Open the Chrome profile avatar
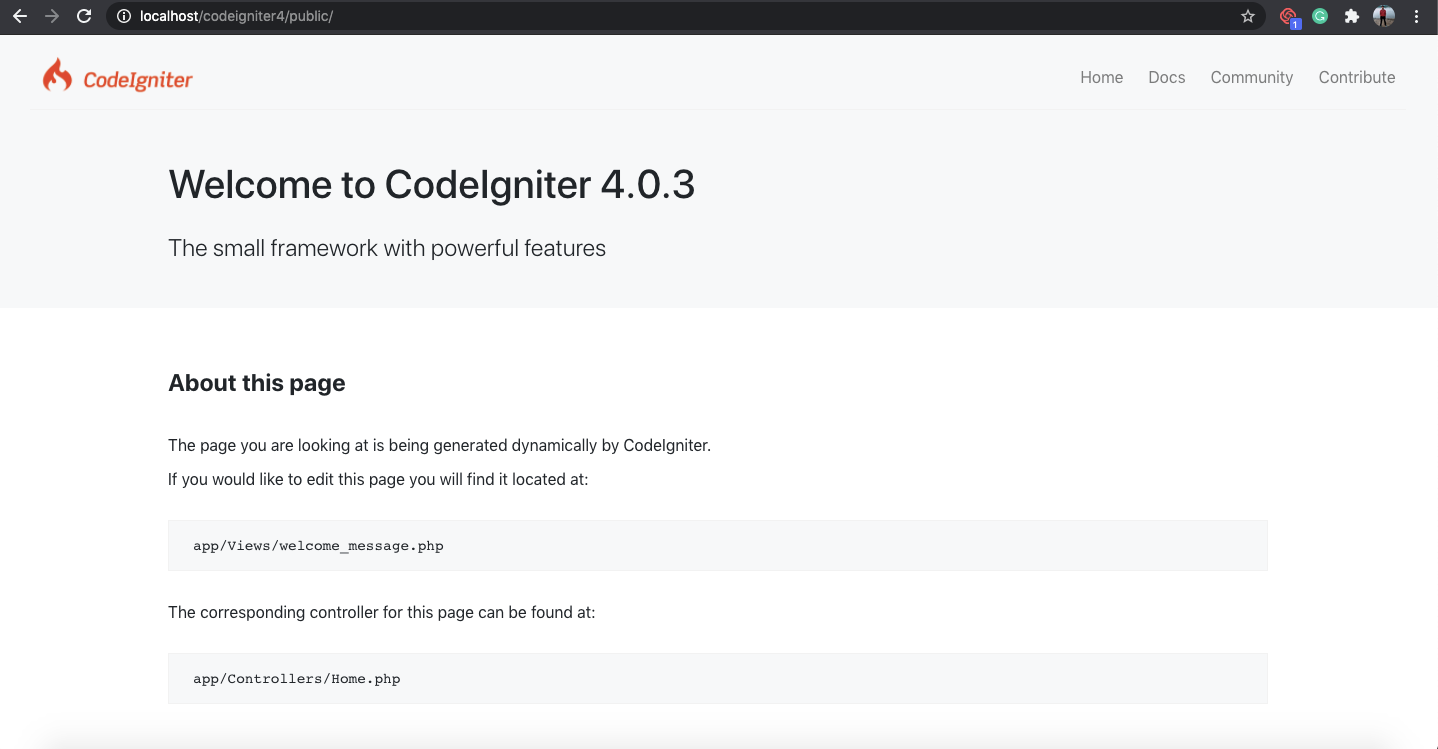Image resolution: width=1438 pixels, height=749 pixels. (x=1384, y=16)
